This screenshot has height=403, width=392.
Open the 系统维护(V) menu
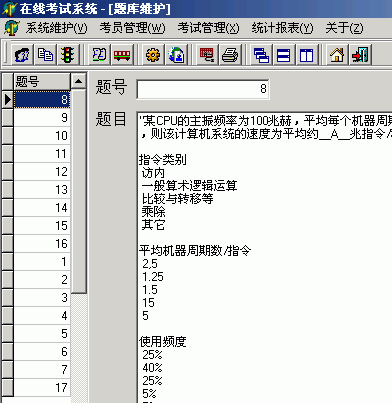[x=57, y=28]
